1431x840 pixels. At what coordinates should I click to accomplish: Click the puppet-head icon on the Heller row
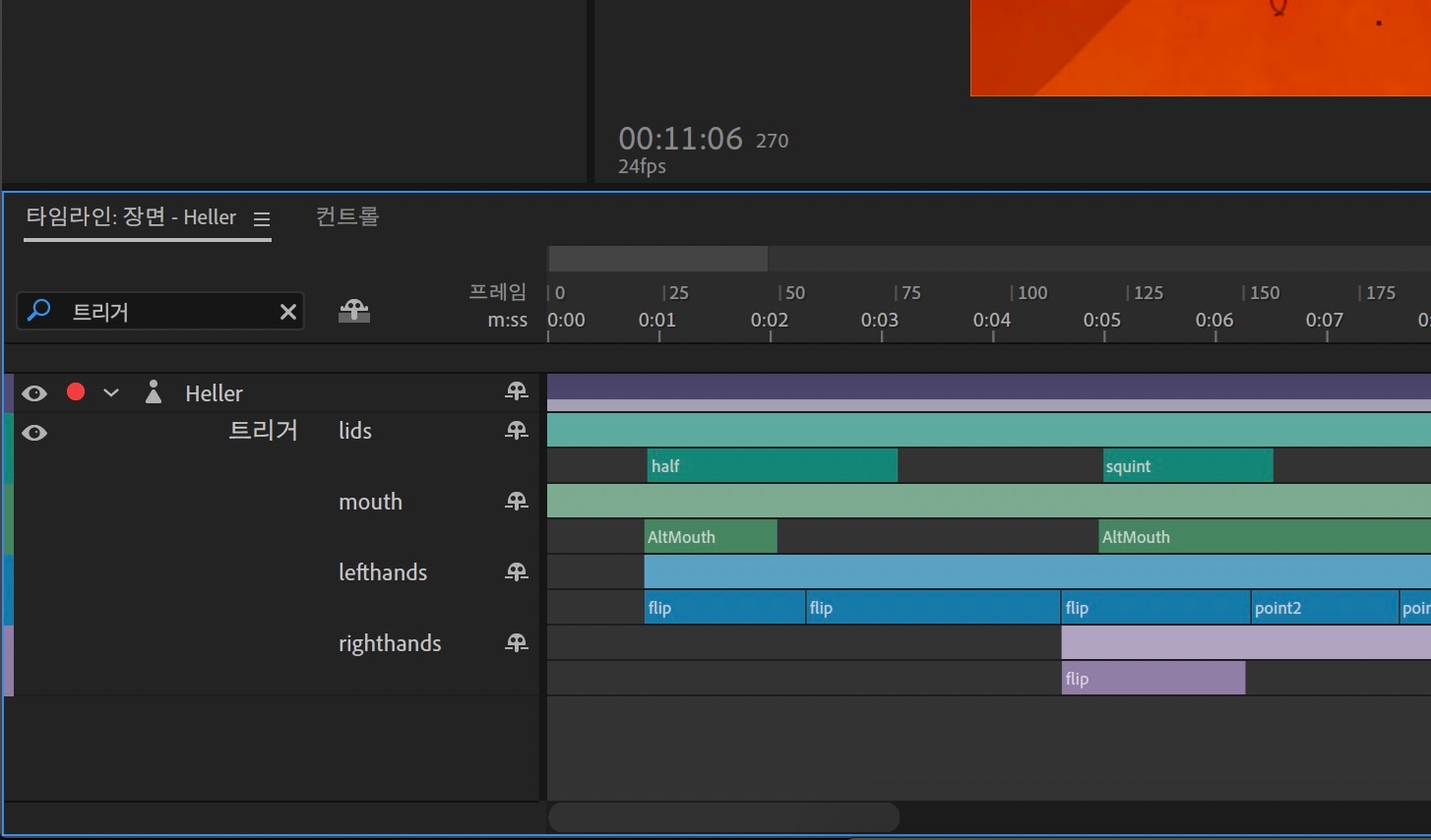tap(517, 391)
